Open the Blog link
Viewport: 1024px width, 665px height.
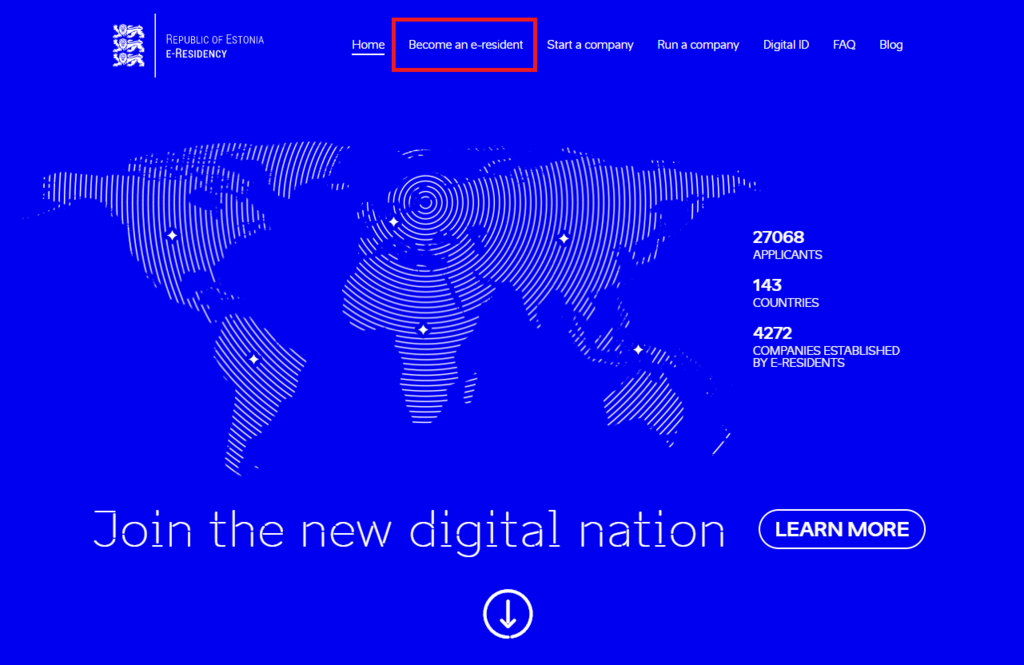891,45
